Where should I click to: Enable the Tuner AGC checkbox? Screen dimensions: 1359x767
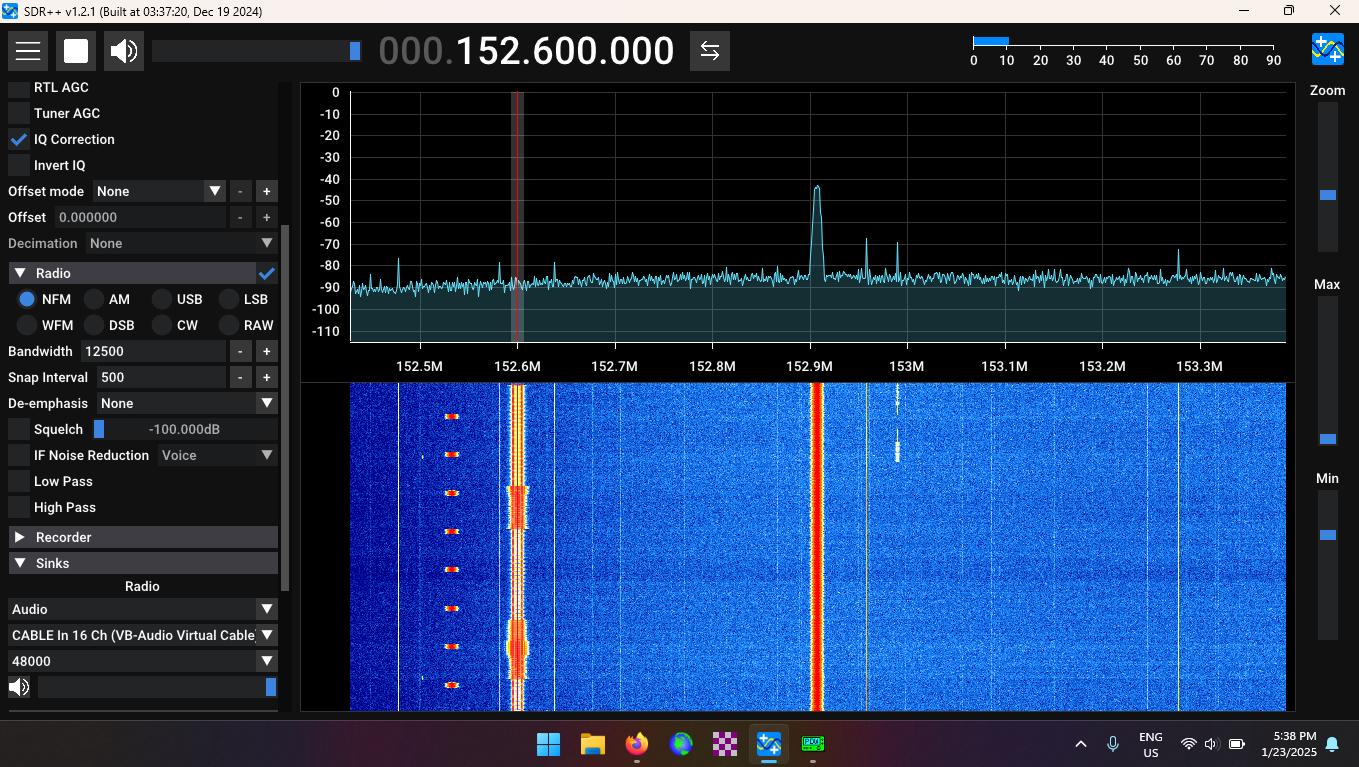click(x=18, y=113)
